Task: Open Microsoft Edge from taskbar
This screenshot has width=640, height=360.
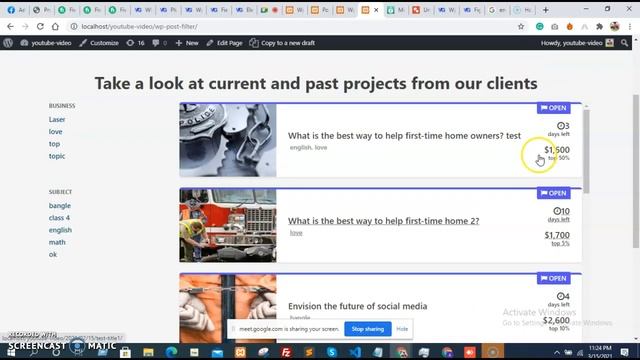Action: click(x=171, y=352)
